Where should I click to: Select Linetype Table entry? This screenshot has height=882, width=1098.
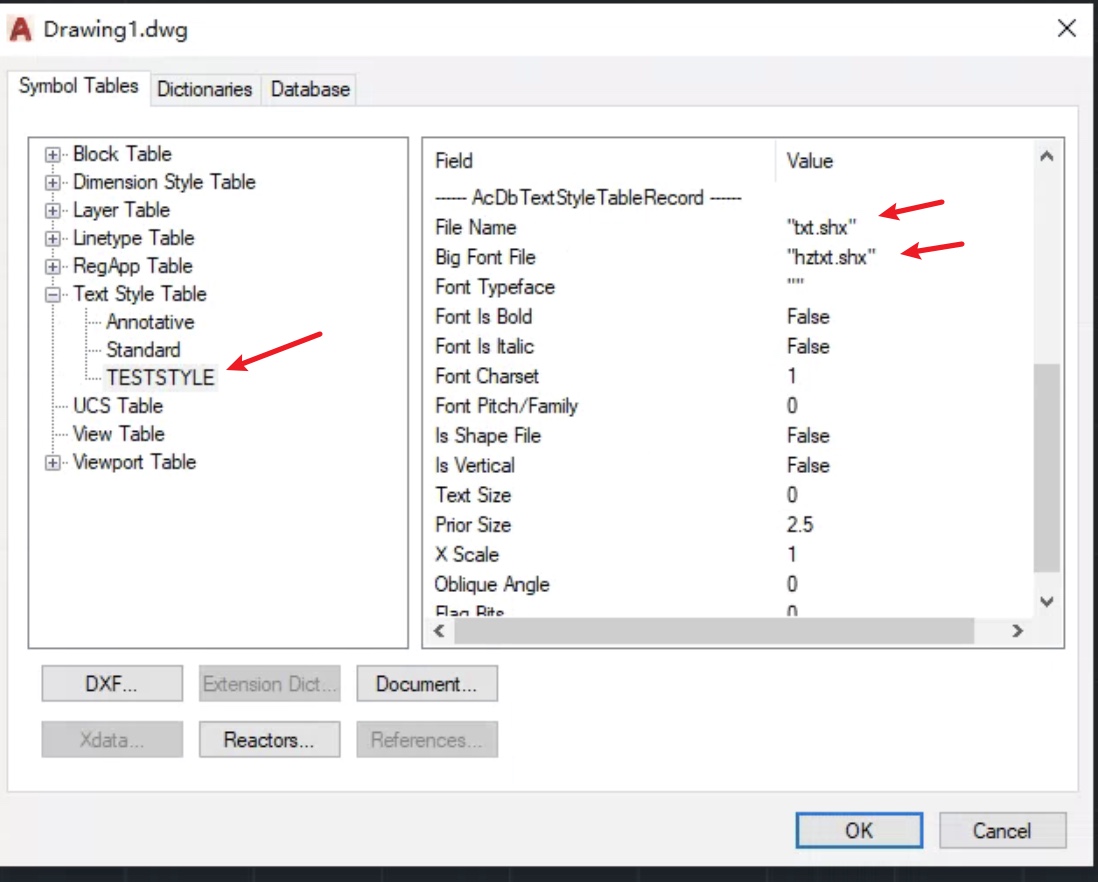pyautogui.click(x=133, y=238)
